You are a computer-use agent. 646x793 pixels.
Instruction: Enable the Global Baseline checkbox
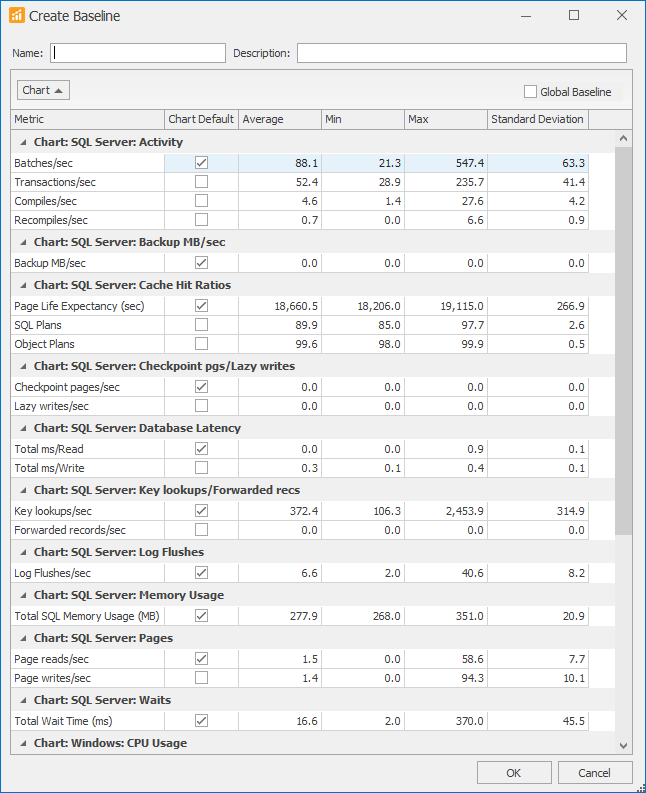tap(530, 92)
